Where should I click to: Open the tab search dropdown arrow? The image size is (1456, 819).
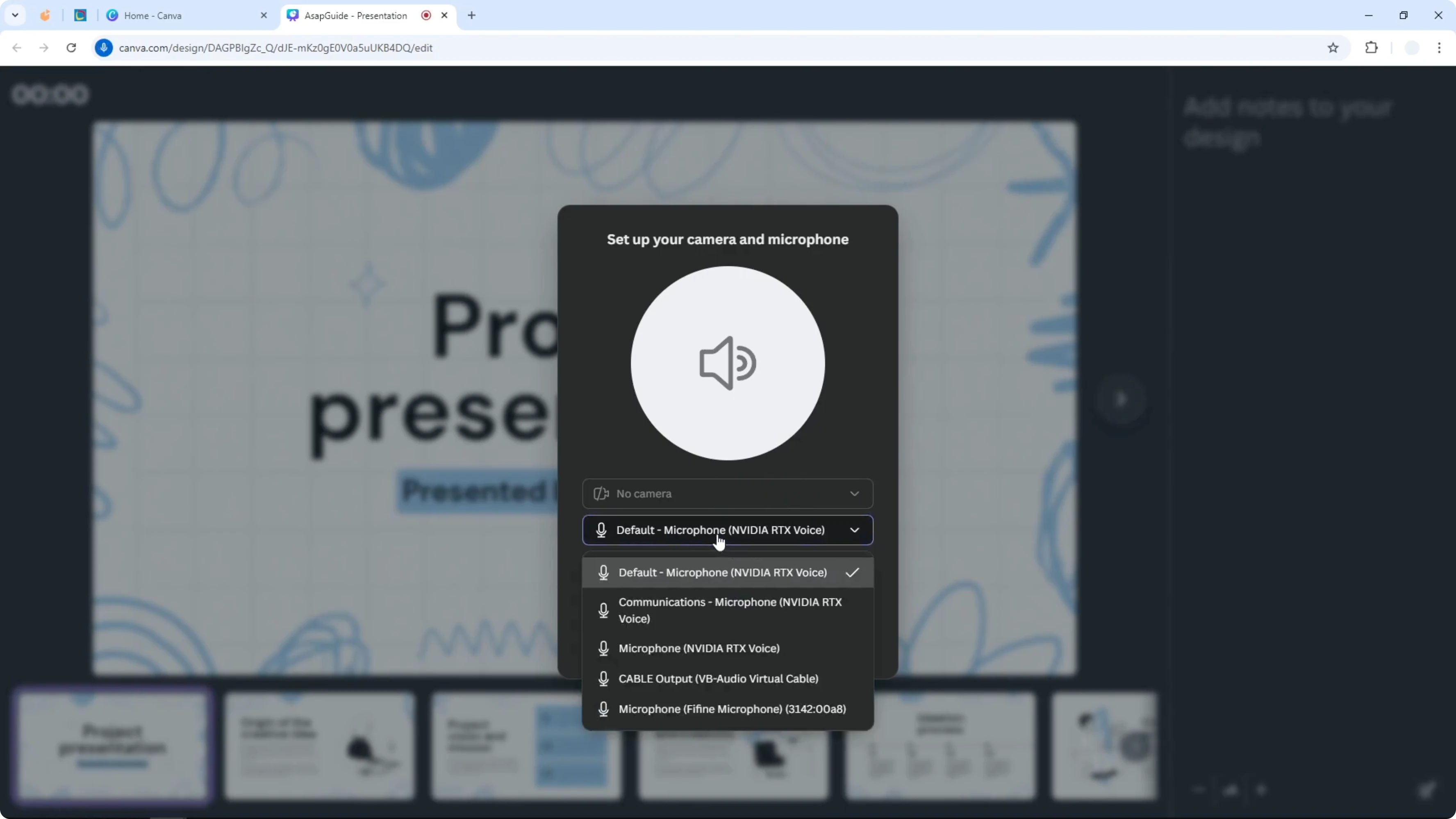(15, 15)
